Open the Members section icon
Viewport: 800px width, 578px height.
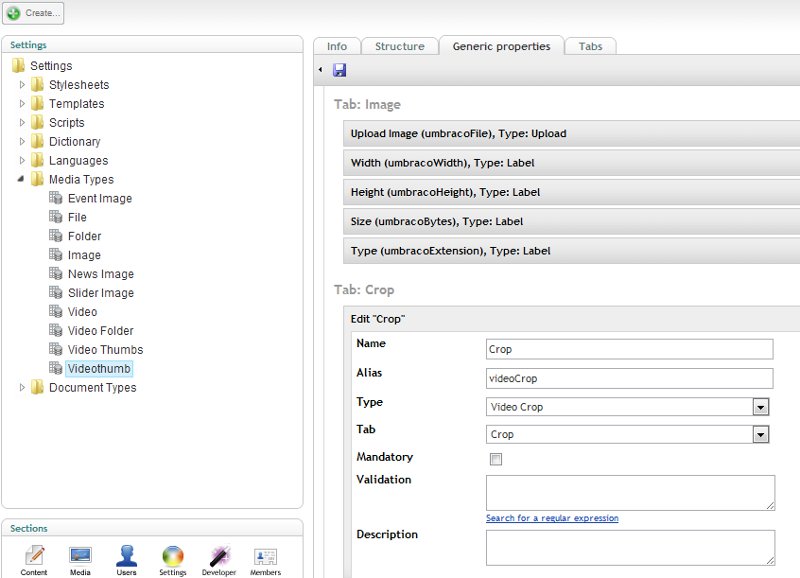[265, 557]
